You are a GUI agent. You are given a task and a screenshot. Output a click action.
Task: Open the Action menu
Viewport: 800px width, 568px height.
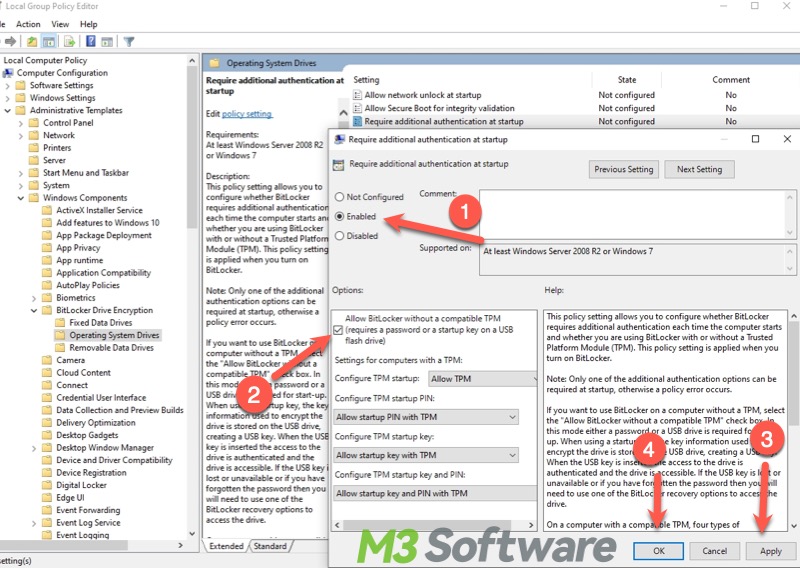tap(28, 24)
